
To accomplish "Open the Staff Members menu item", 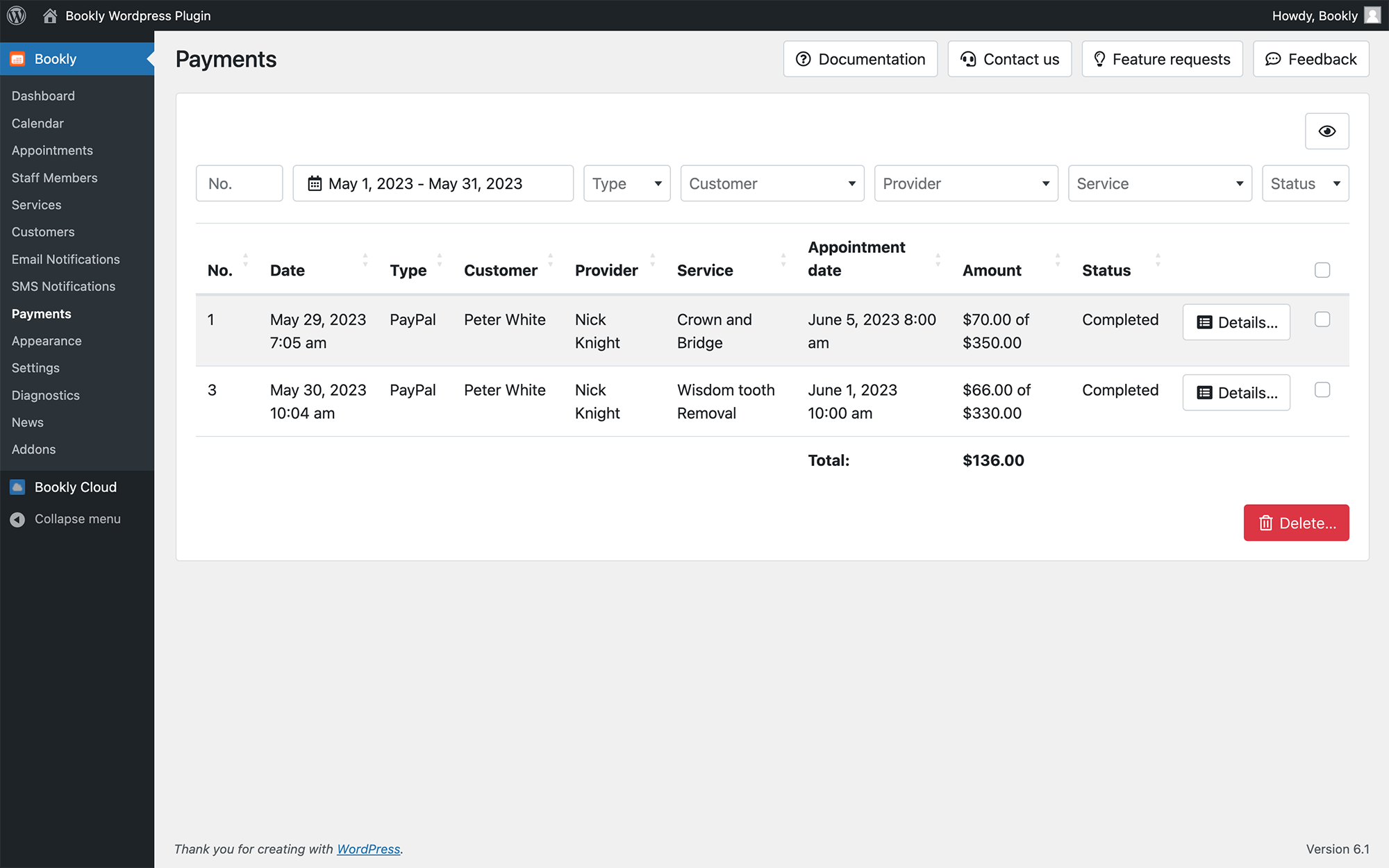I will [54, 178].
